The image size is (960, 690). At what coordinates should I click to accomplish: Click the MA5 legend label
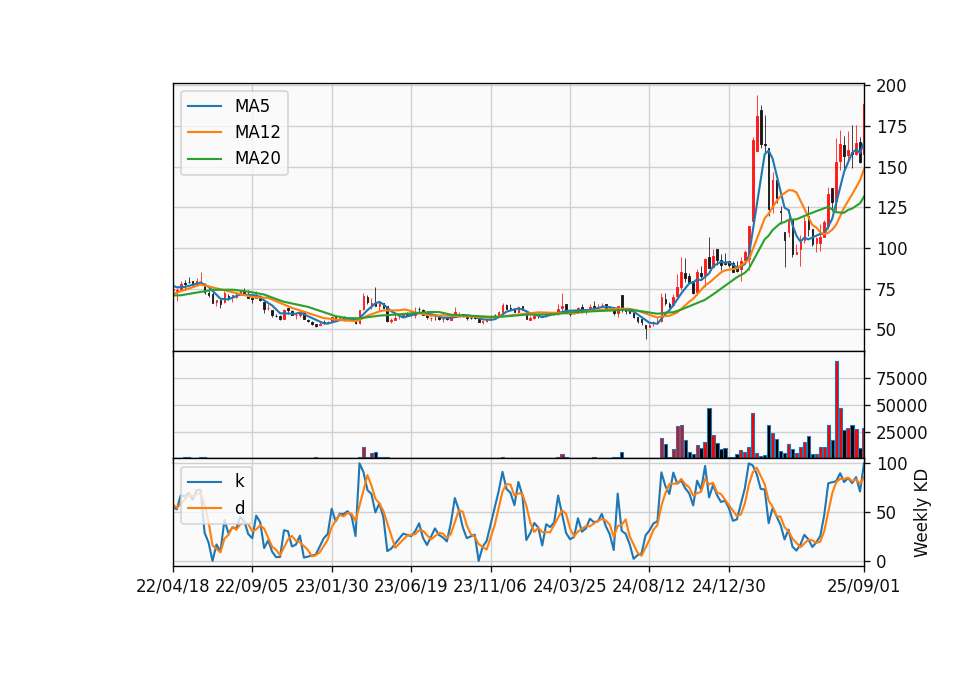click(252, 106)
